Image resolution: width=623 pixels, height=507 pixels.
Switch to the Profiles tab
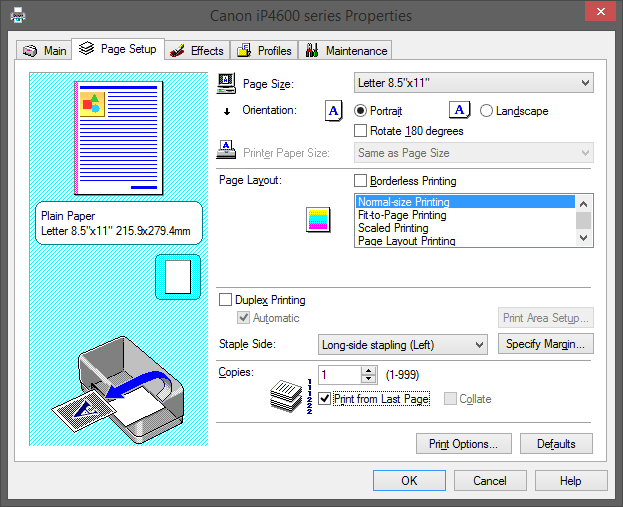[264, 50]
